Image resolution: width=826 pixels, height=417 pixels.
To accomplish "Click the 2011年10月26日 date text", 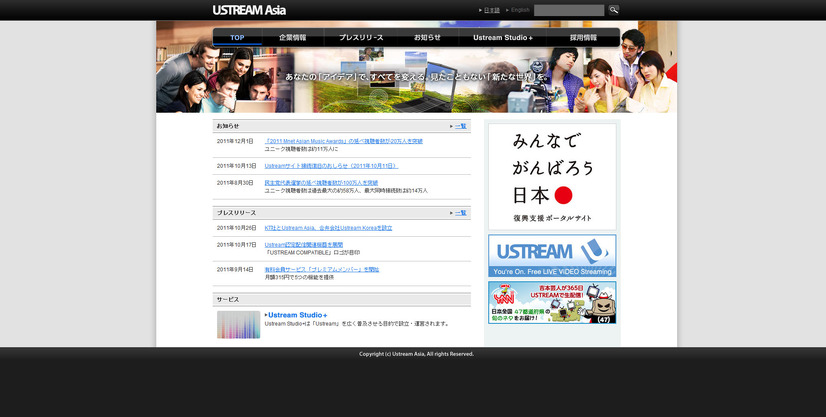I will [237, 228].
